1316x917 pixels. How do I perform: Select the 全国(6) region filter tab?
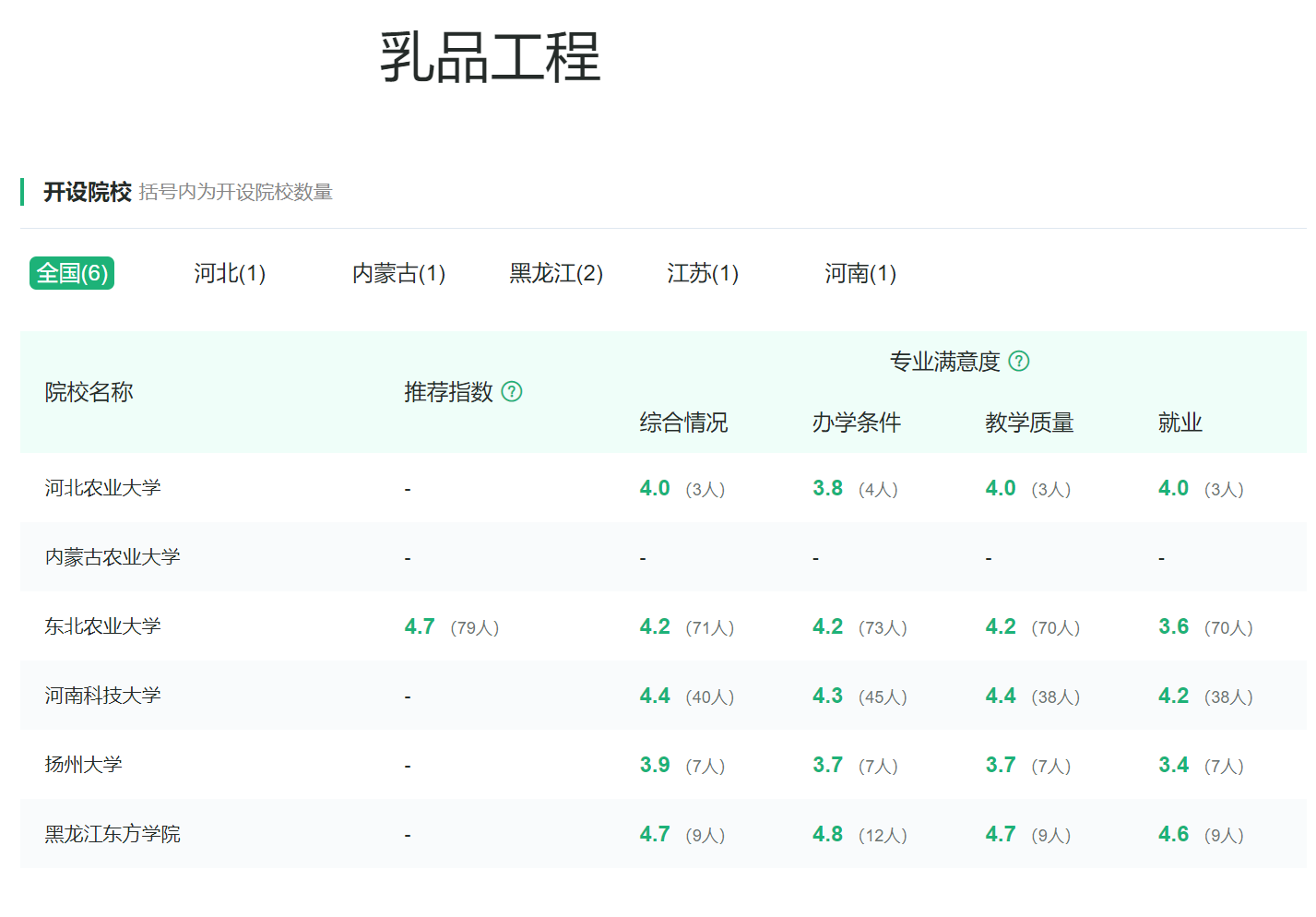72,273
